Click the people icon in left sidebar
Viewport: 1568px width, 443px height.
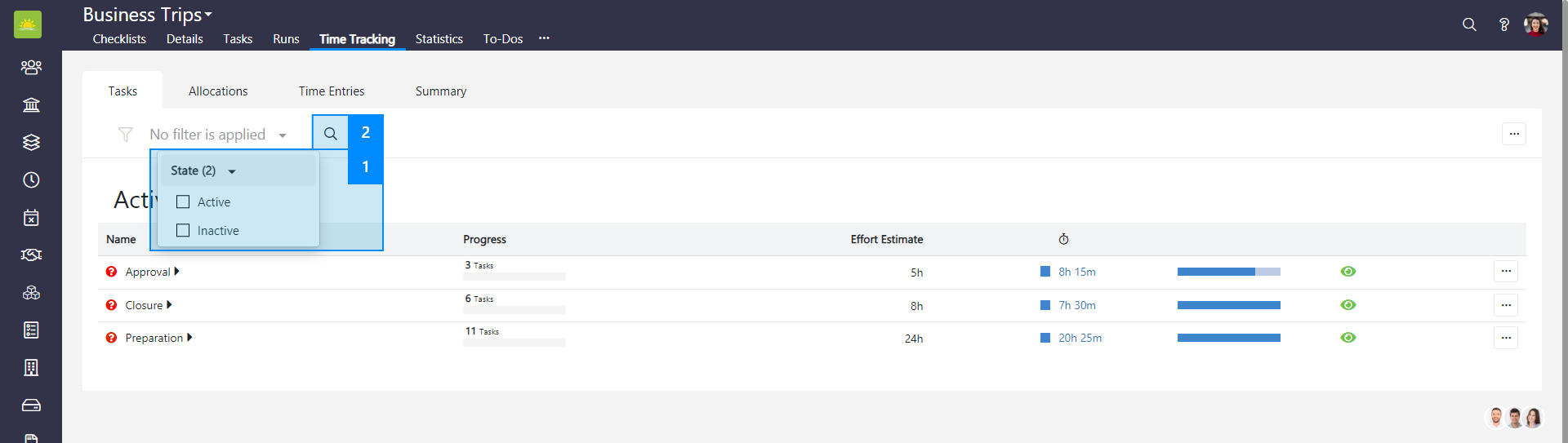(x=31, y=67)
